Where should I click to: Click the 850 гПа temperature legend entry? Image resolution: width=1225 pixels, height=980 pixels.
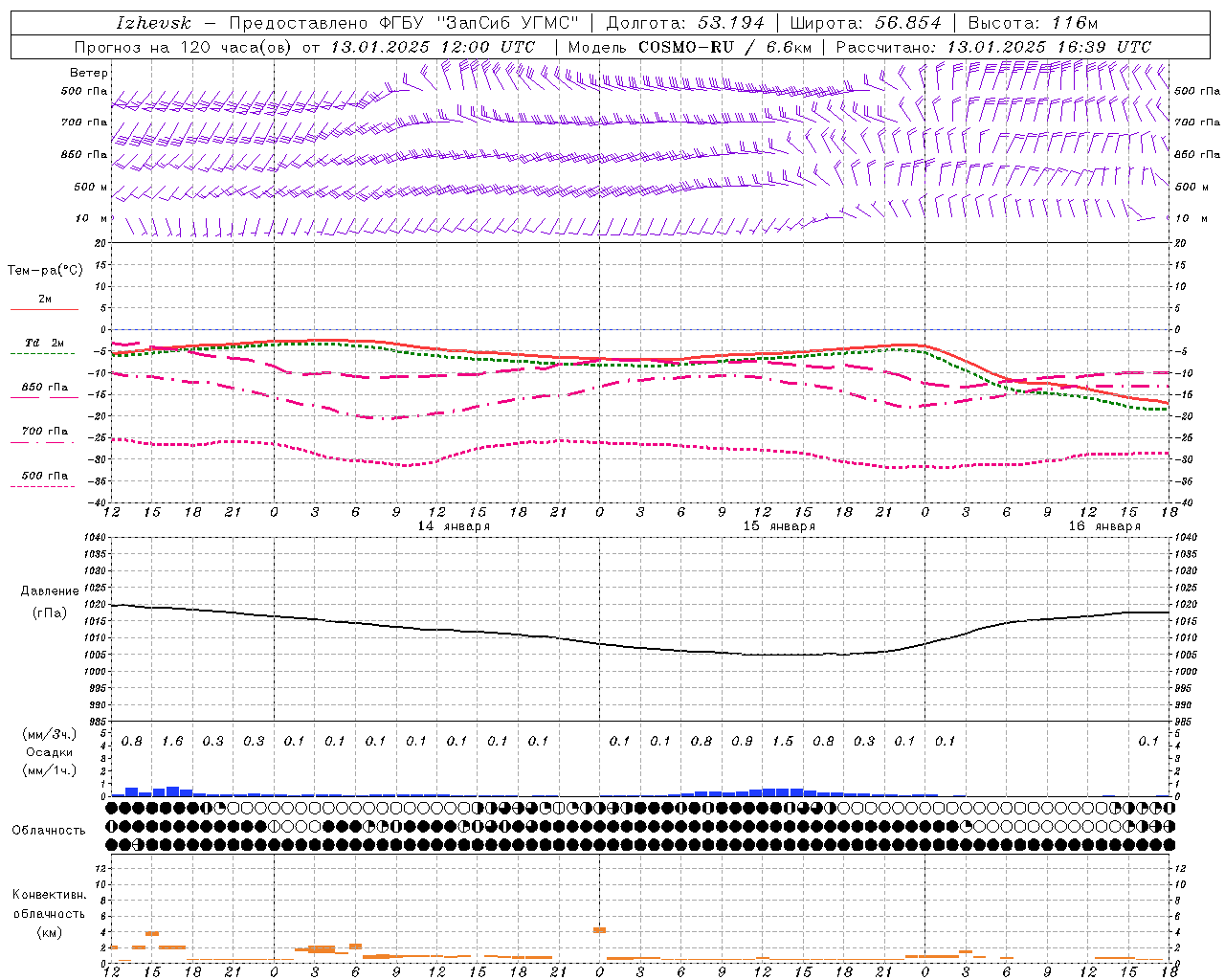point(45,388)
